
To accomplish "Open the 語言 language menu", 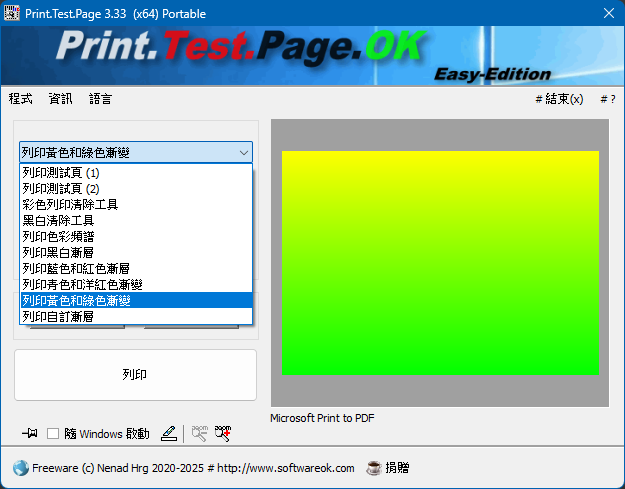I will tap(101, 99).
